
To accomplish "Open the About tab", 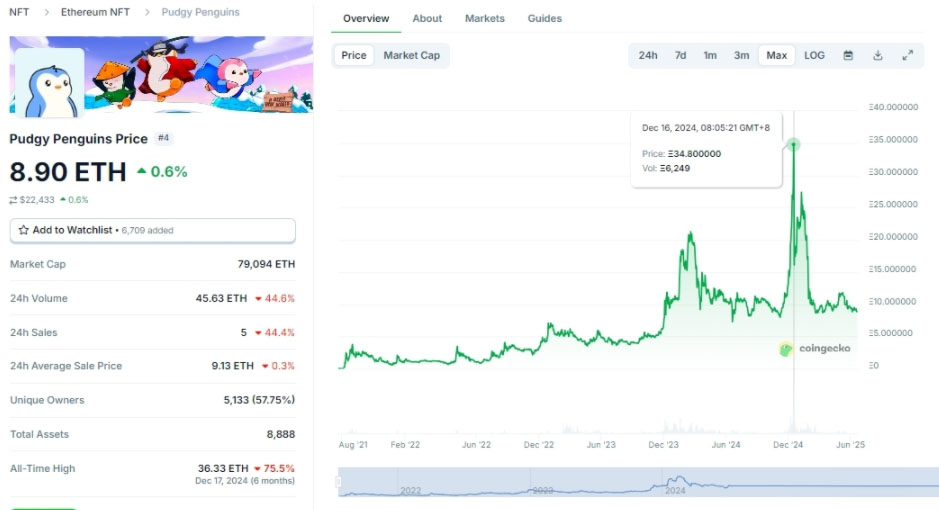I will [427, 18].
